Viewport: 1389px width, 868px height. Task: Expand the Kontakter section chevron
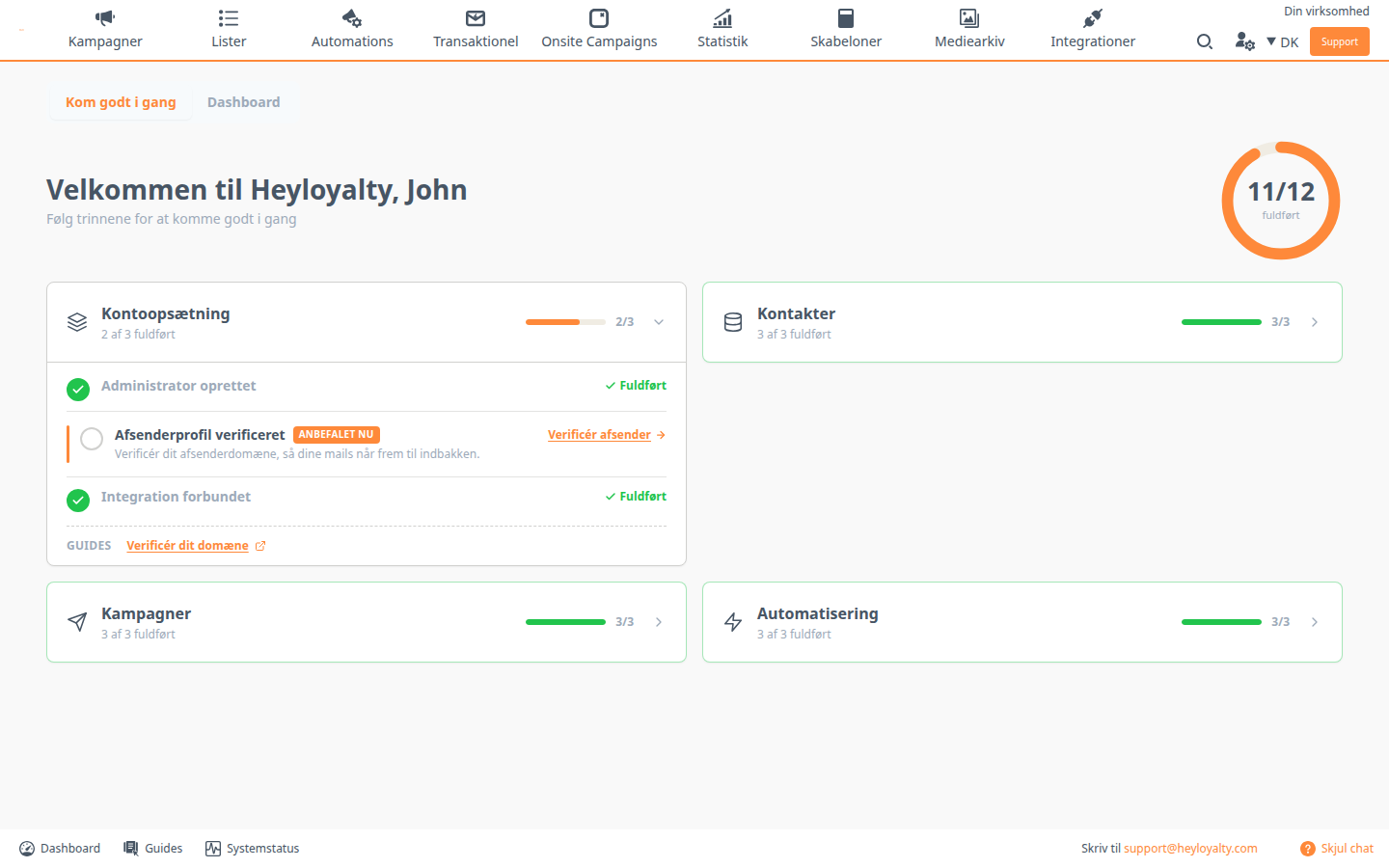pyautogui.click(x=1315, y=322)
